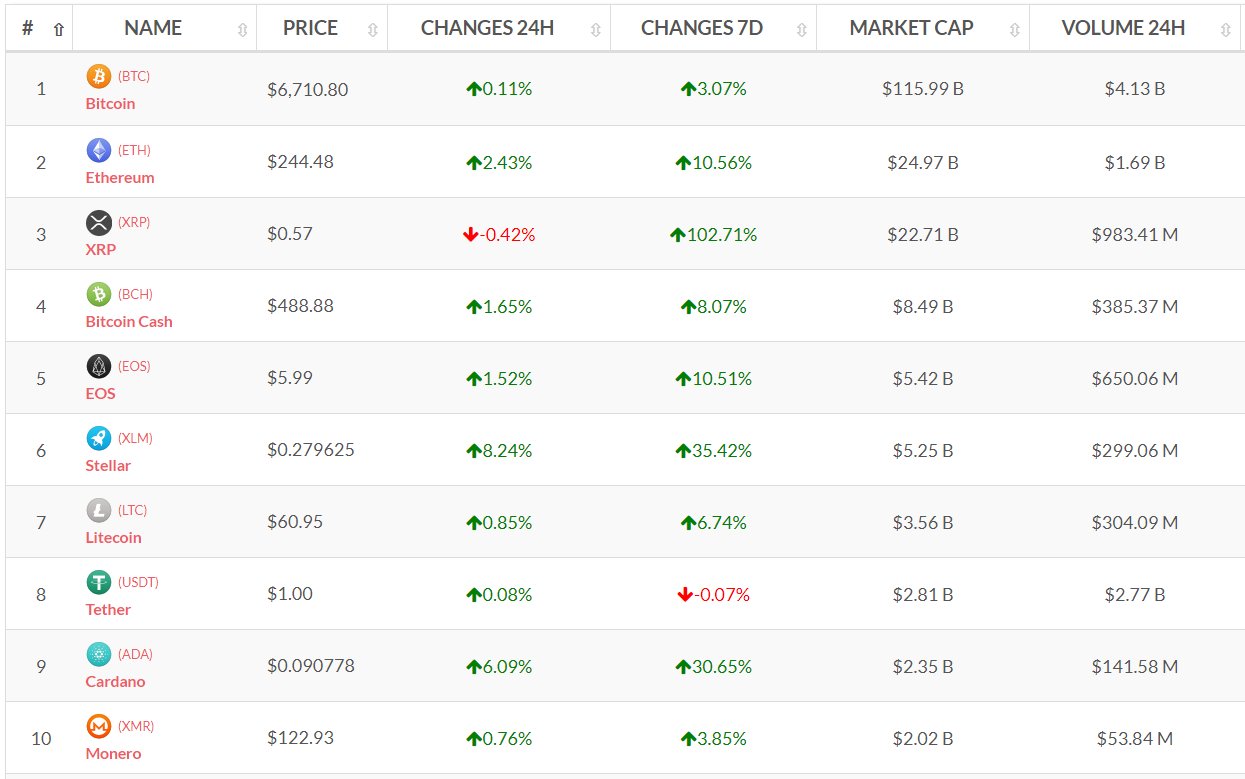Click the Bitcoin Cash green icon
This screenshot has width=1245, height=779.
[99, 294]
